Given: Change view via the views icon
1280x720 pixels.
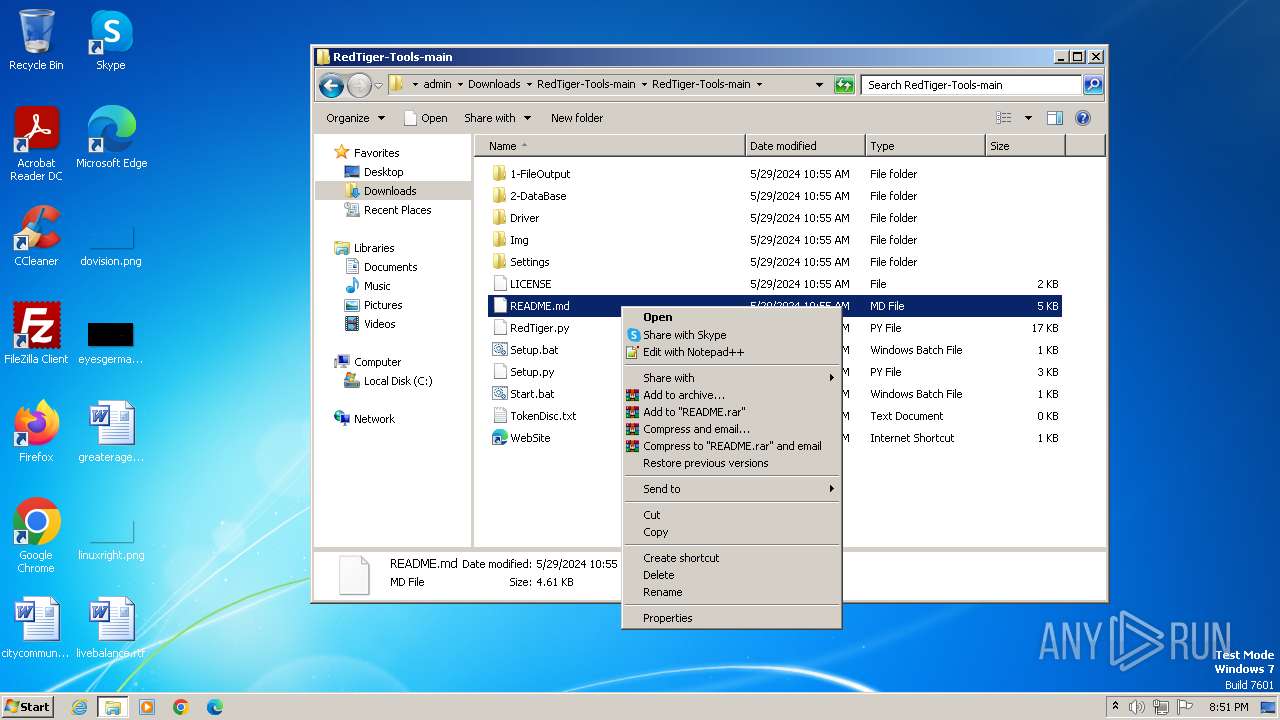Looking at the screenshot, I should pyautogui.click(x=1004, y=118).
